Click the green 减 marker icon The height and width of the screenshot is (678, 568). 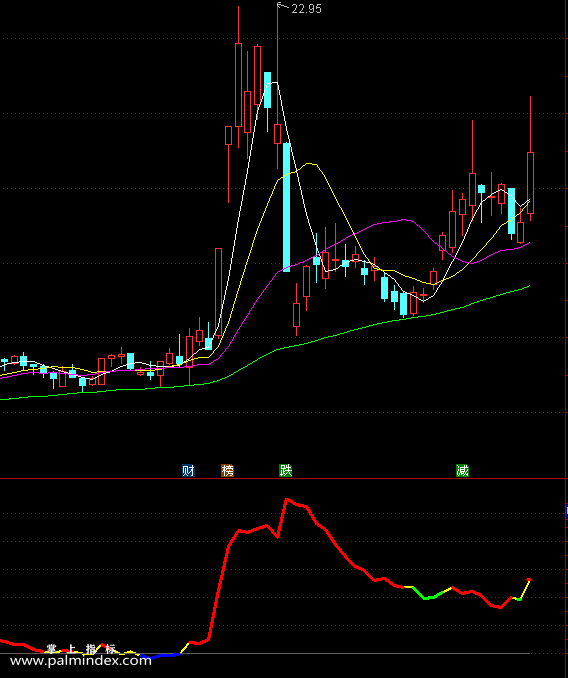(463, 470)
